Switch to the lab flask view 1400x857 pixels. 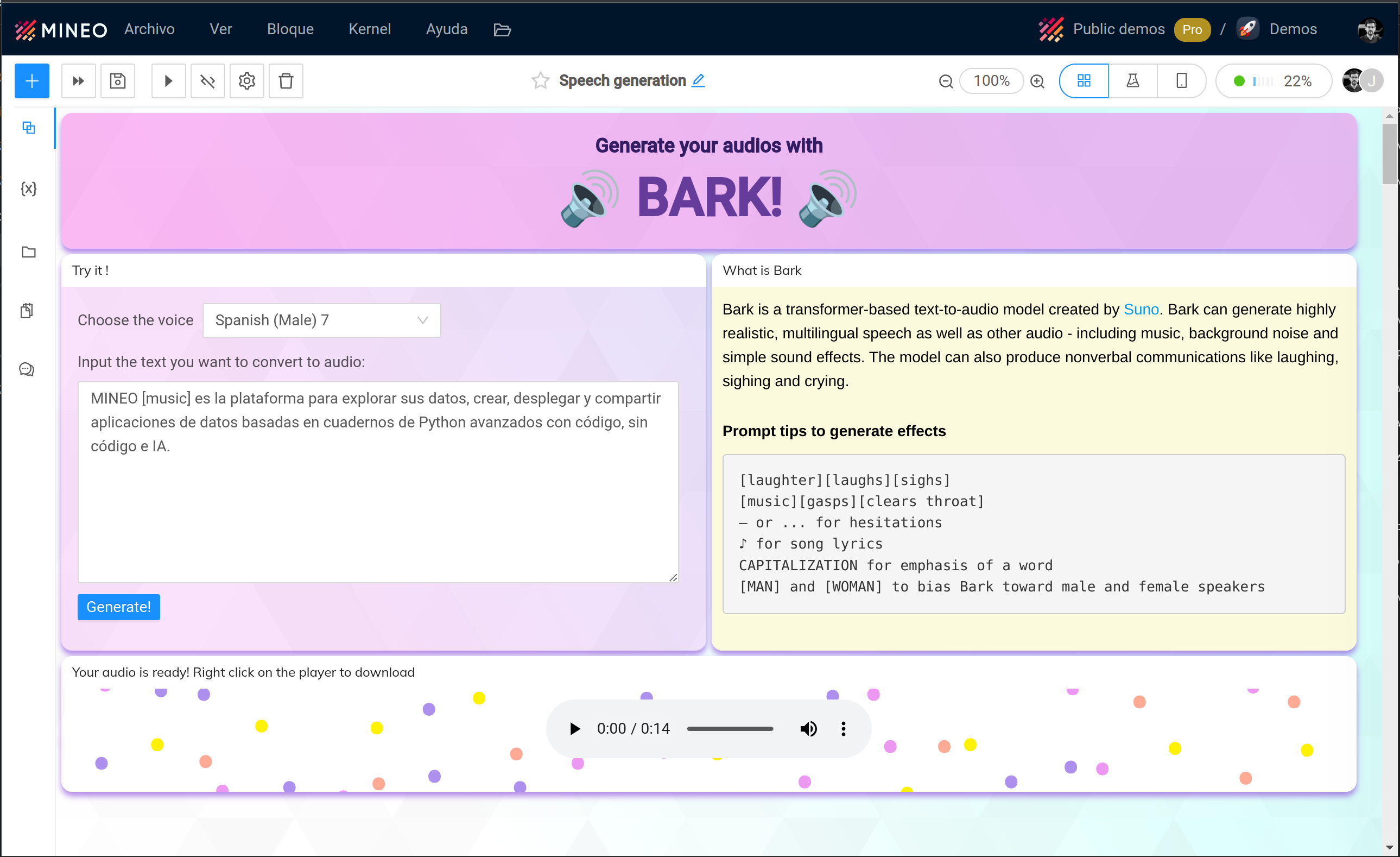pyautogui.click(x=1132, y=81)
